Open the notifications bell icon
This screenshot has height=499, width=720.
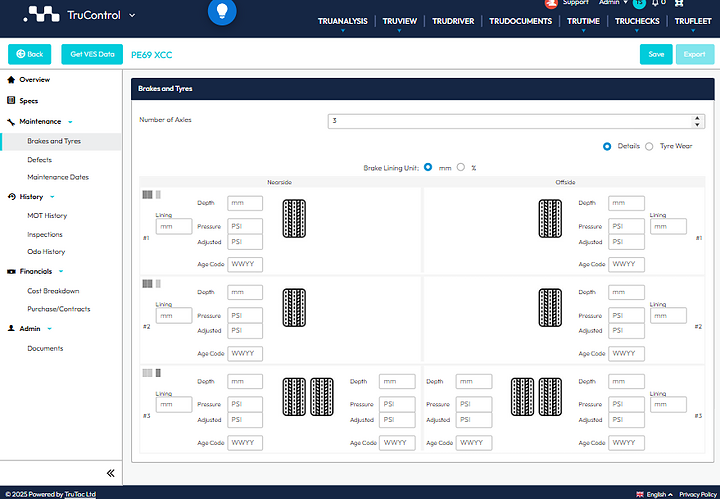pos(655,3)
